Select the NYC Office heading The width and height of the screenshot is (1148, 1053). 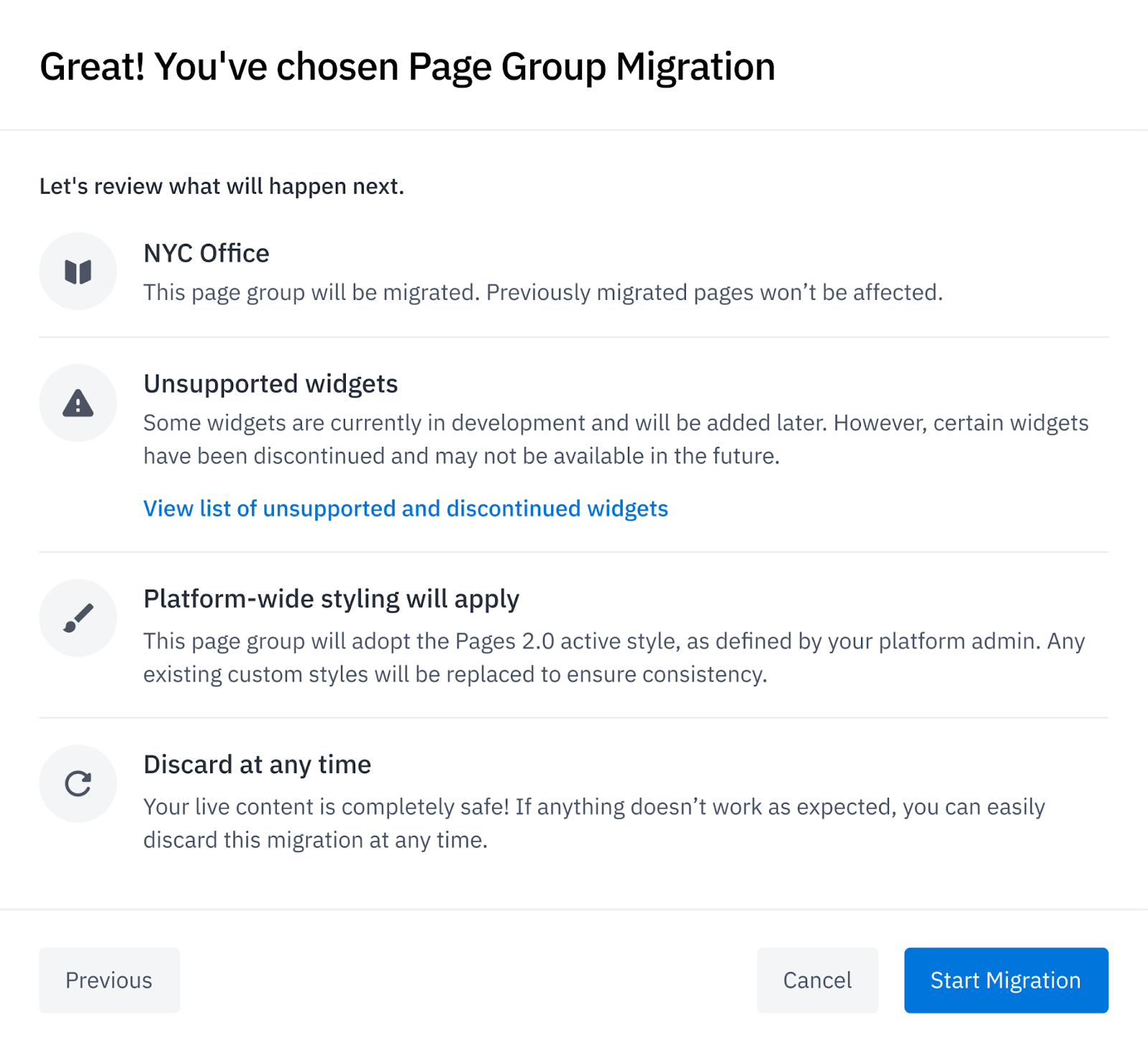(x=206, y=253)
